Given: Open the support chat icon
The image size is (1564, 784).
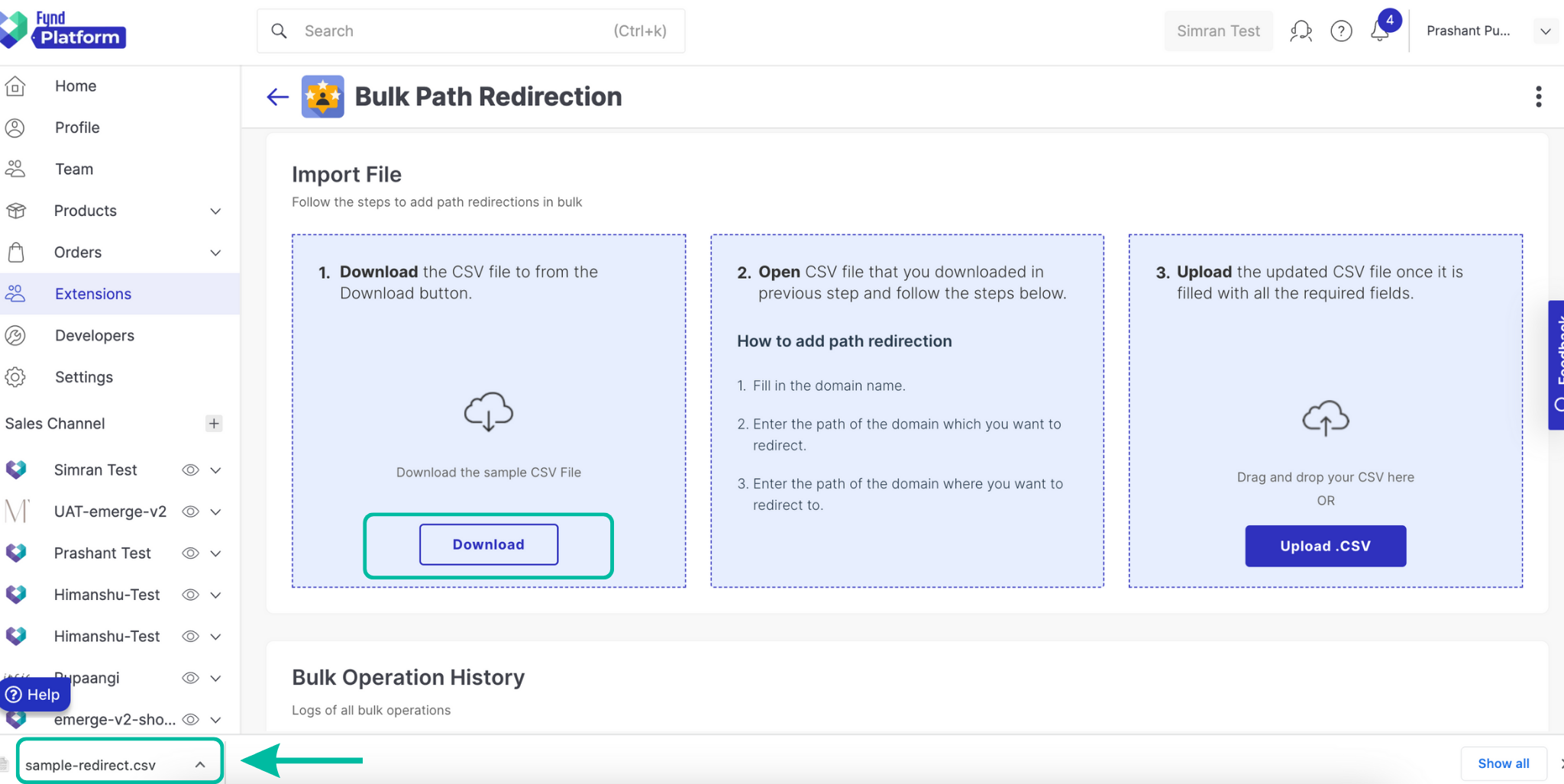Looking at the screenshot, I should (x=1301, y=31).
